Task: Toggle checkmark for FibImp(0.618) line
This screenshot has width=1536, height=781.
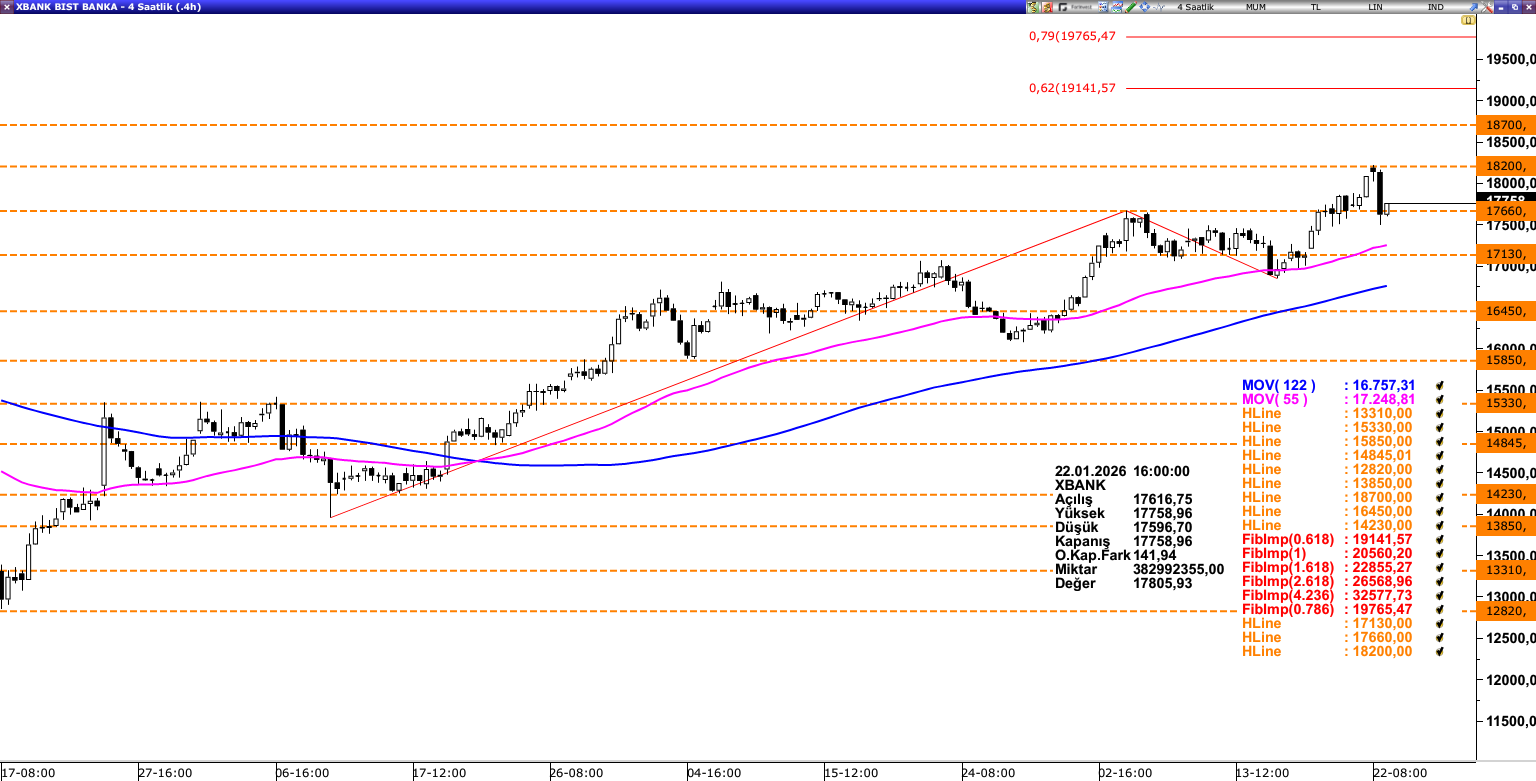Action: [x=1440, y=539]
